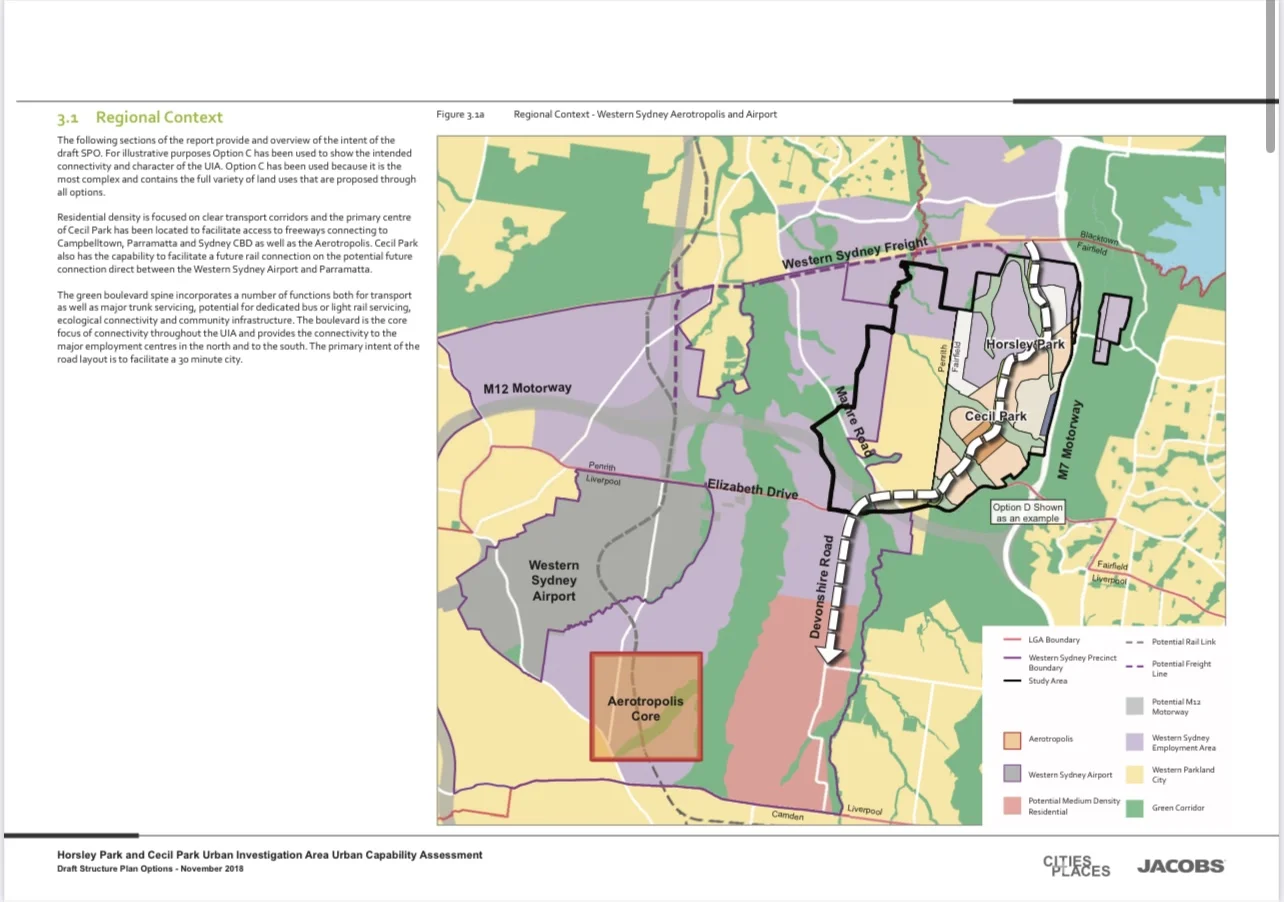This screenshot has width=1284, height=902.
Task: Click the Cities Places logo
Action: (x=1076, y=866)
